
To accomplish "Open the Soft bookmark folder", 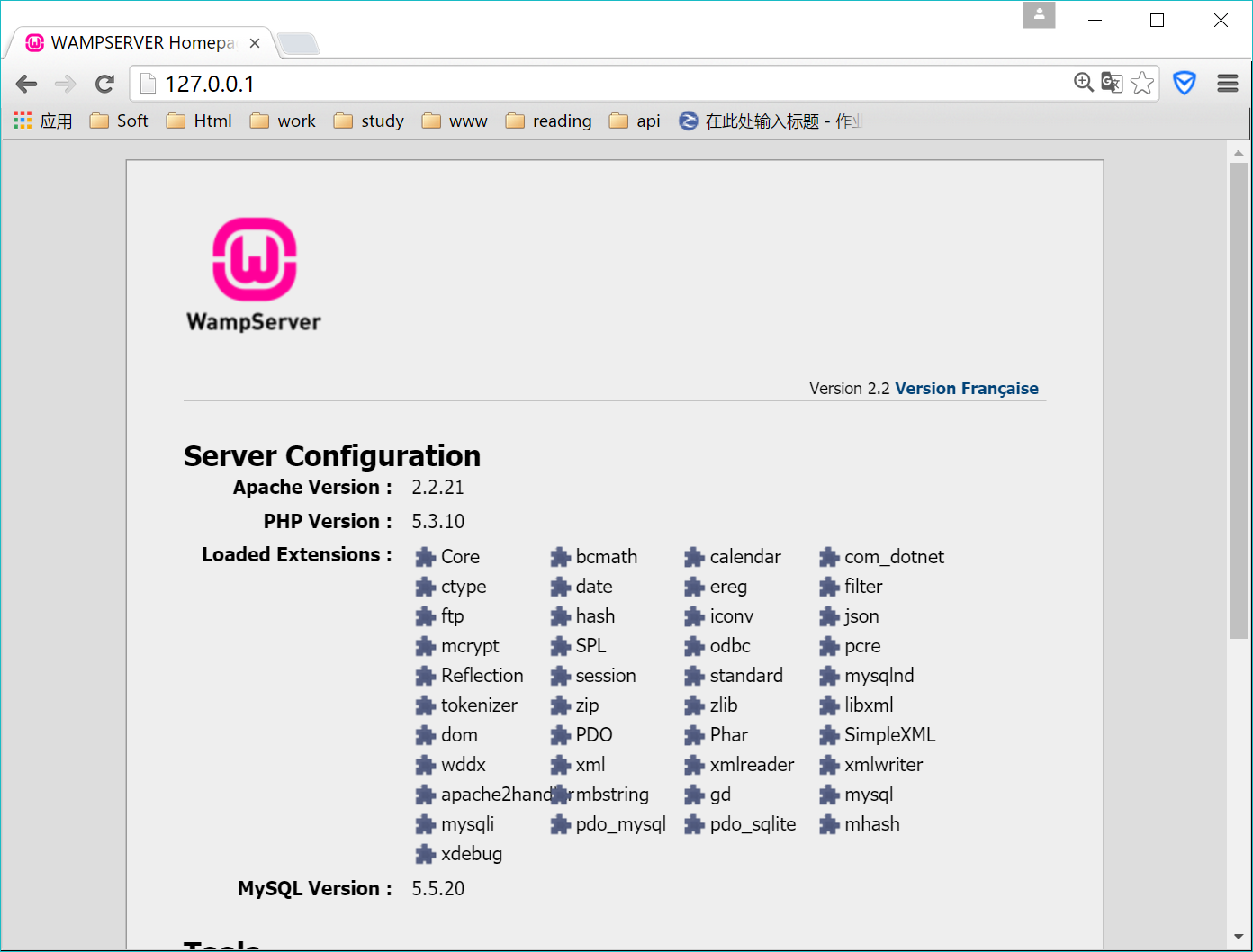I will point(118,120).
